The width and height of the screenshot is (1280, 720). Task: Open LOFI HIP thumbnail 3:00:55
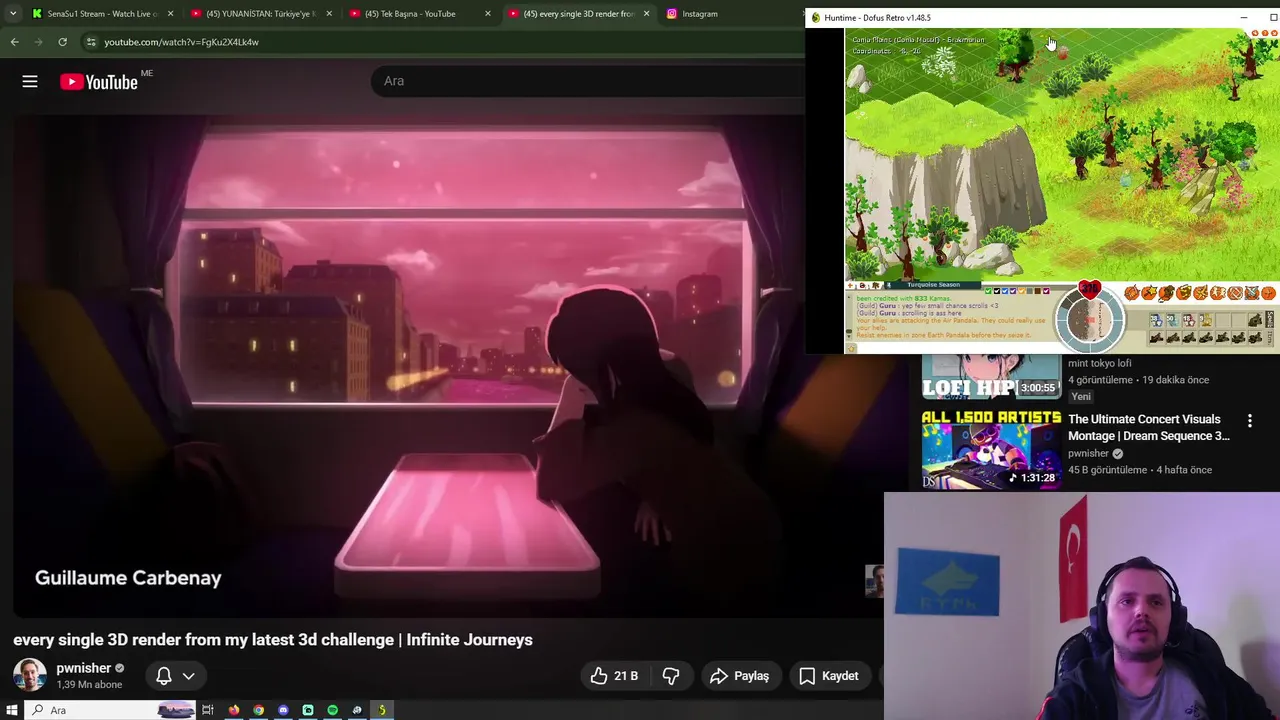coord(991,378)
